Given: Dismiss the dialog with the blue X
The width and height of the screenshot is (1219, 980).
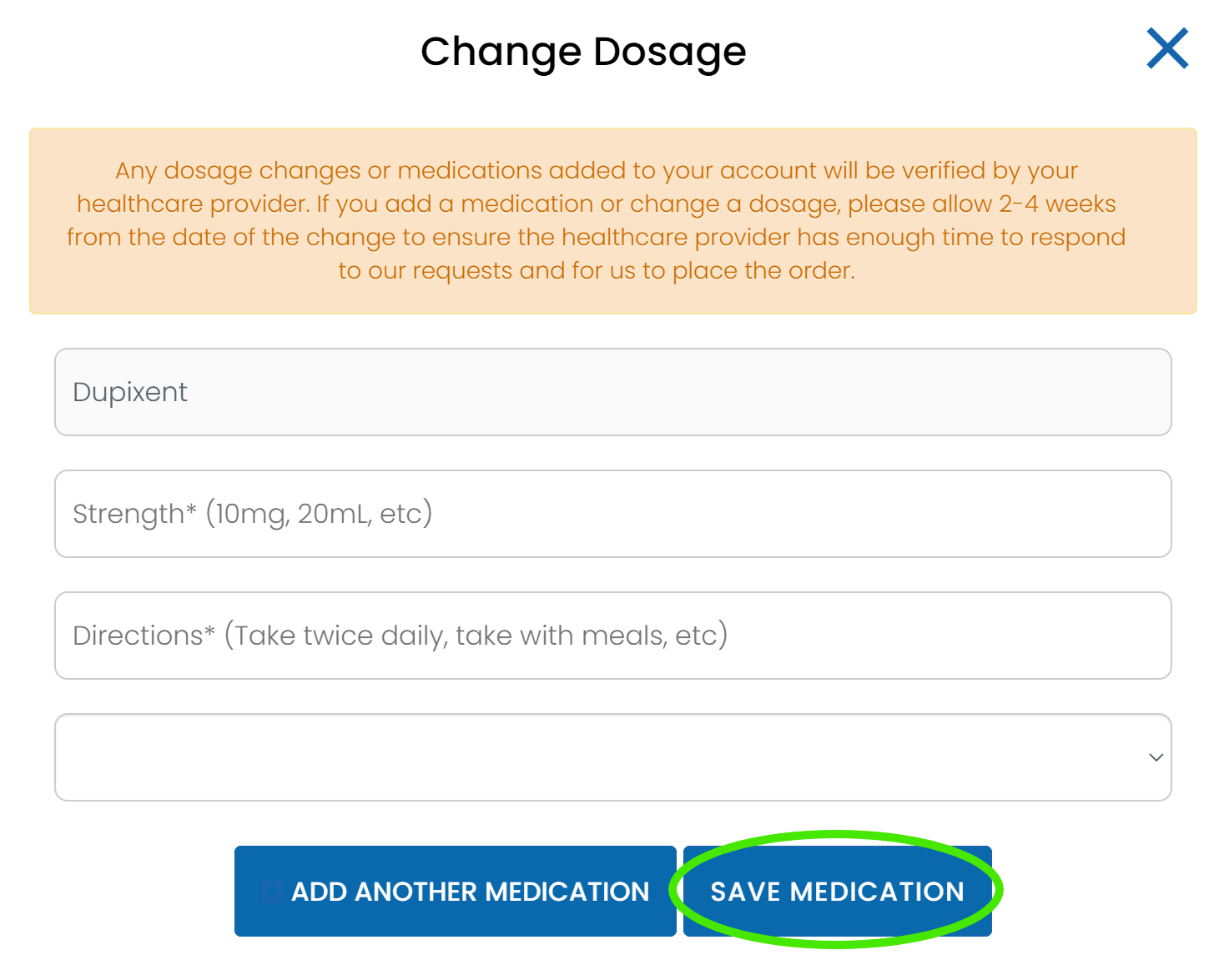Looking at the screenshot, I should click(1166, 48).
